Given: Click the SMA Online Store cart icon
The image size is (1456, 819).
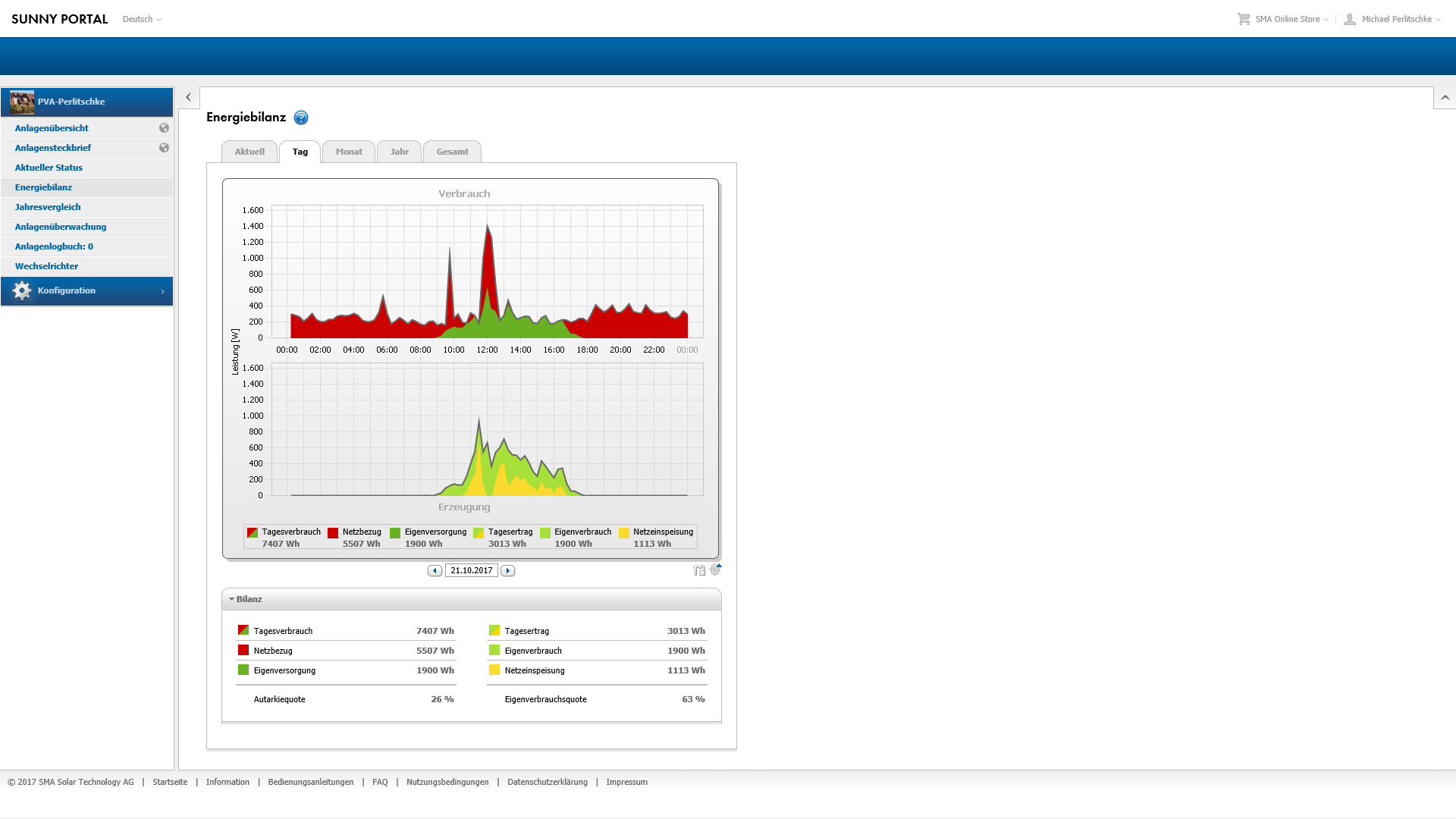Looking at the screenshot, I should tap(1244, 19).
